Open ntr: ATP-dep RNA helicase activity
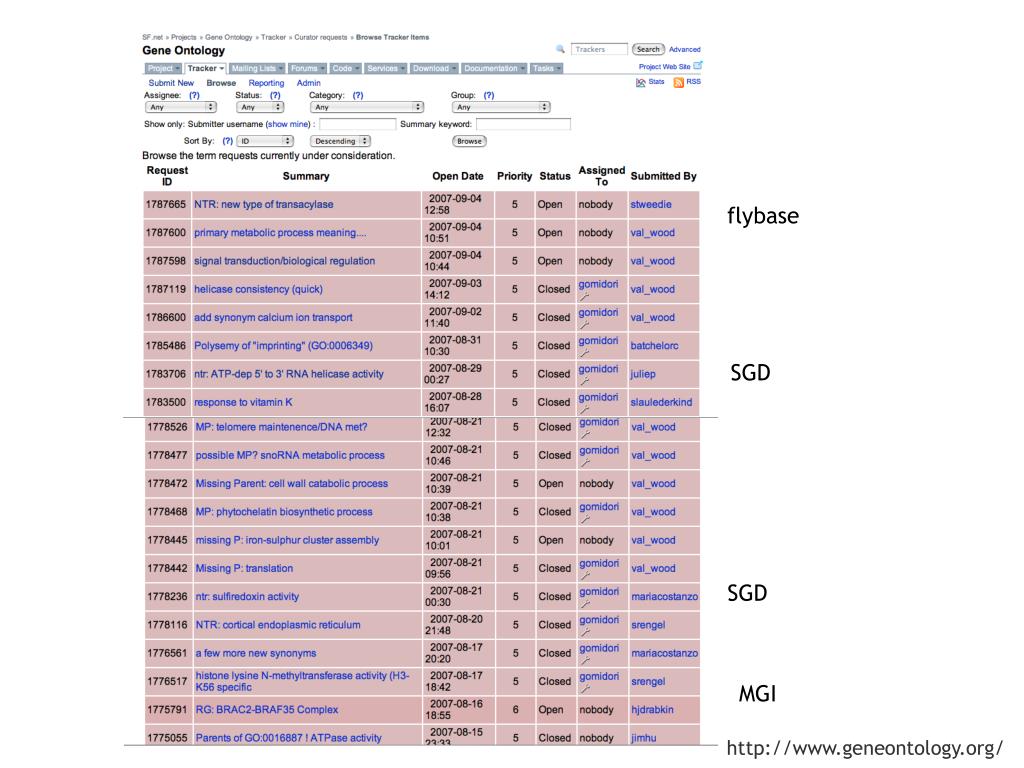Image resolution: width=1024 pixels, height=768 pixels. click(289, 374)
